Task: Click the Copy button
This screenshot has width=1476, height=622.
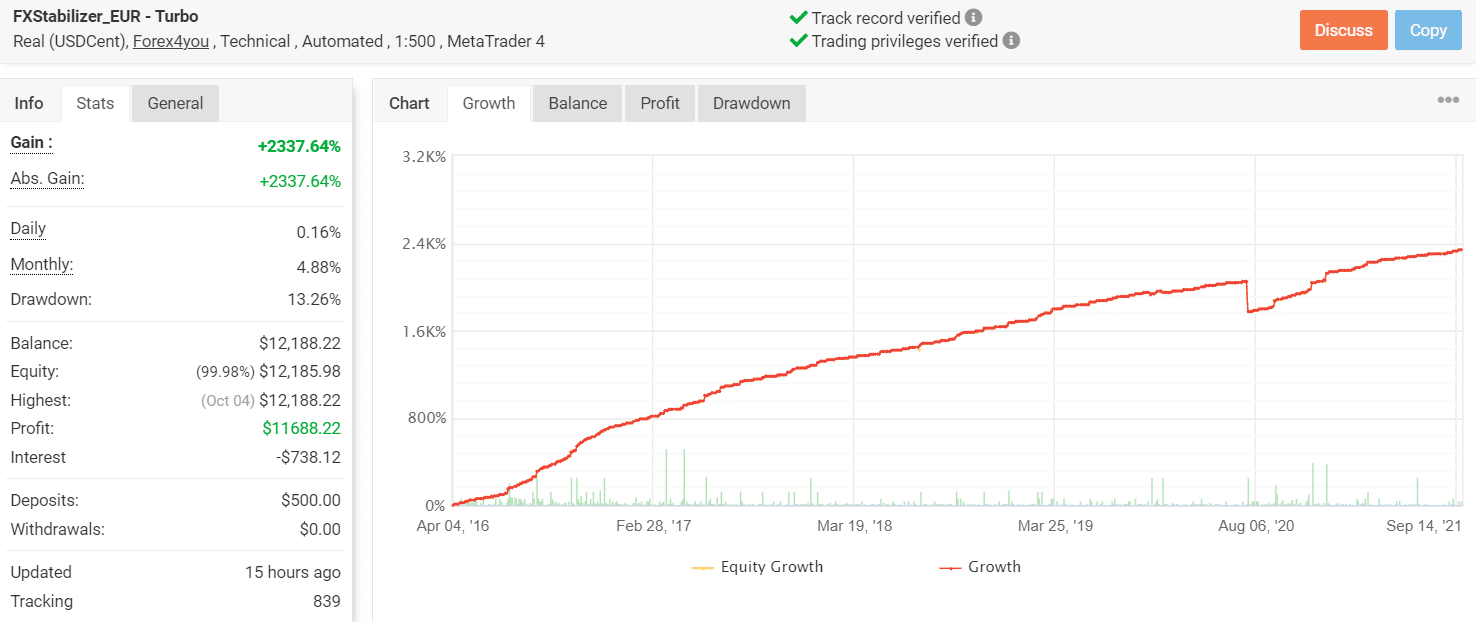Action: pyautogui.click(x=1428, y=30)
